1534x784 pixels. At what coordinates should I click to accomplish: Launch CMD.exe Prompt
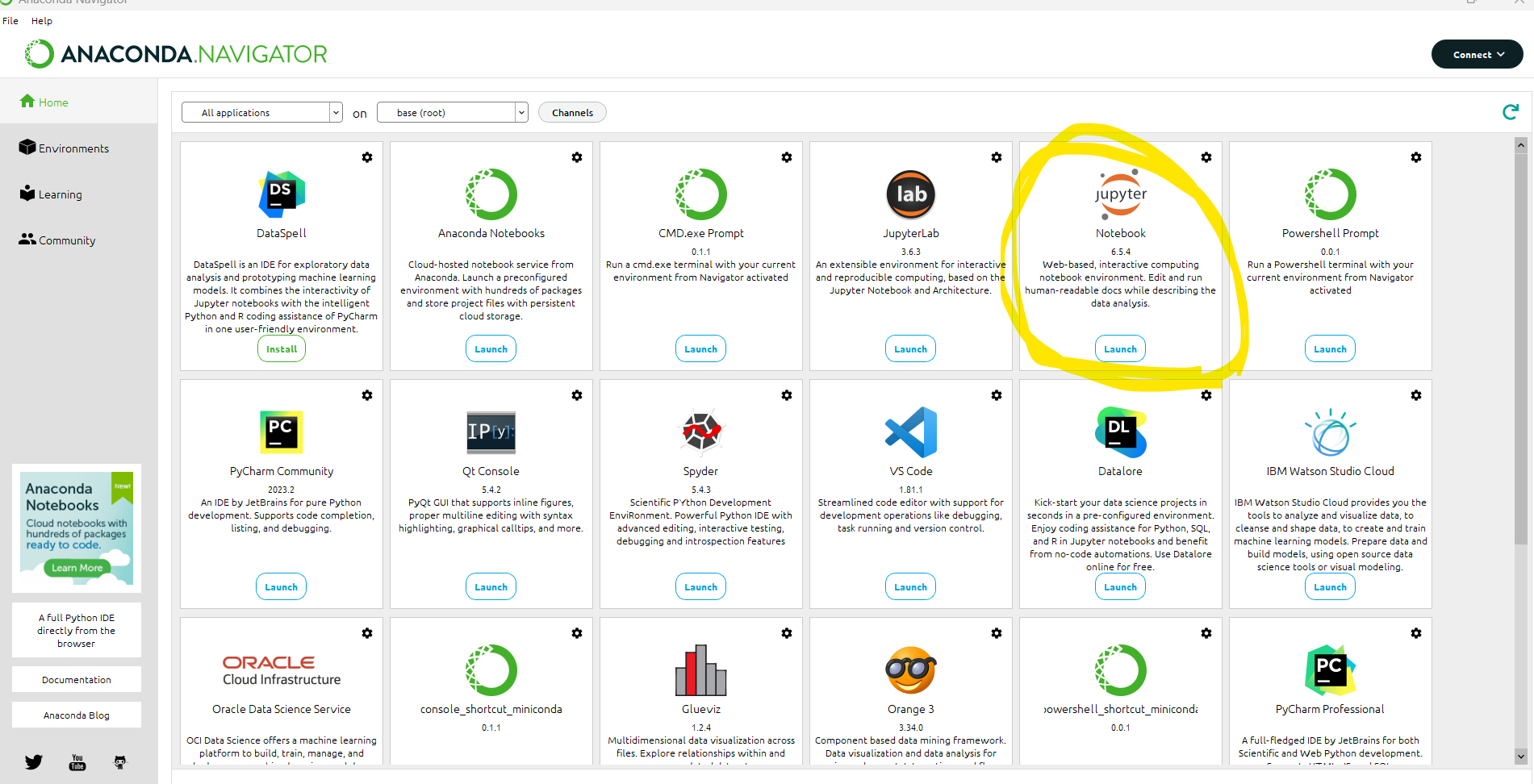tap(700, 349)
